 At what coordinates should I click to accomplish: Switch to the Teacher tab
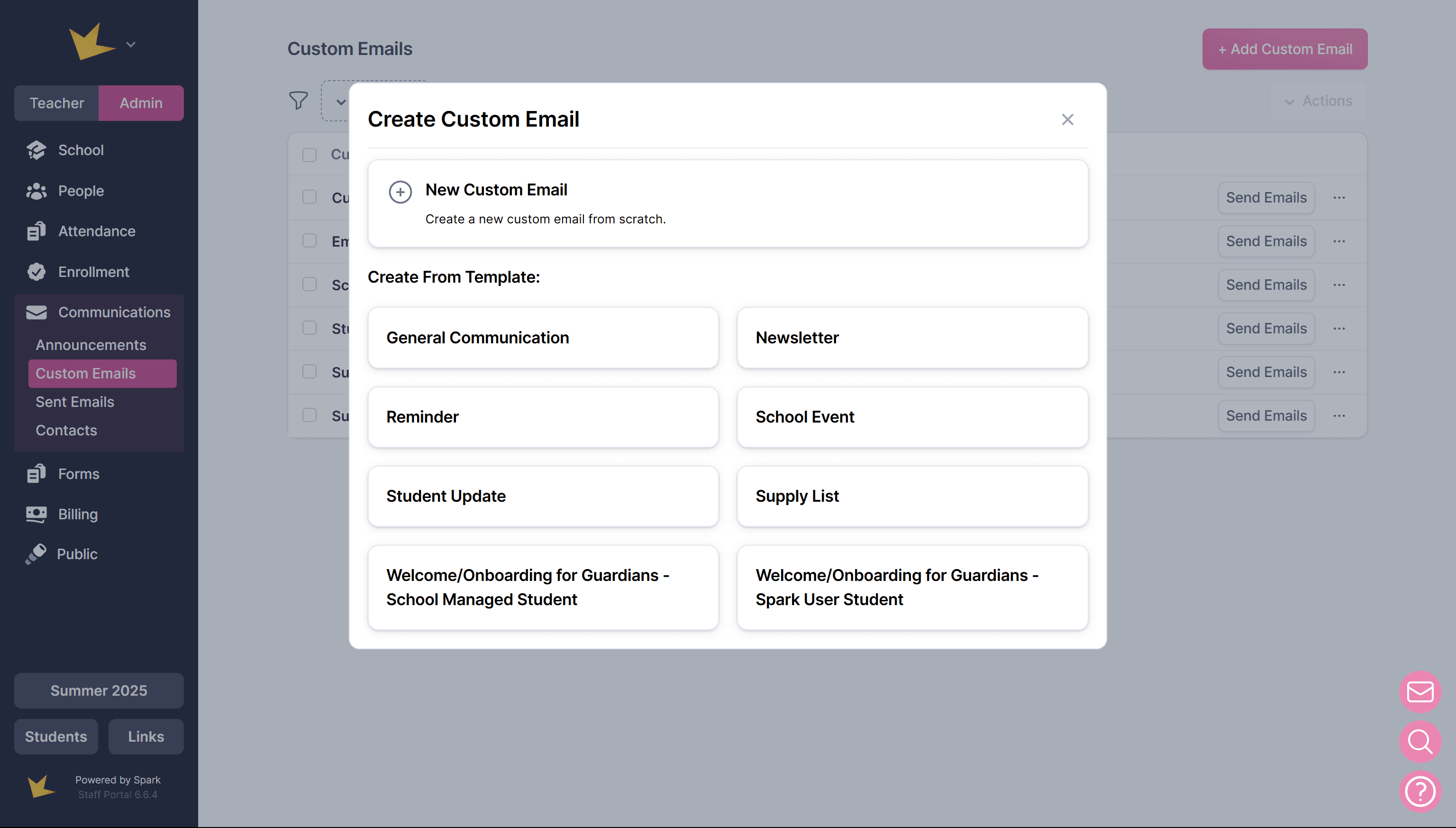[56, 103]
